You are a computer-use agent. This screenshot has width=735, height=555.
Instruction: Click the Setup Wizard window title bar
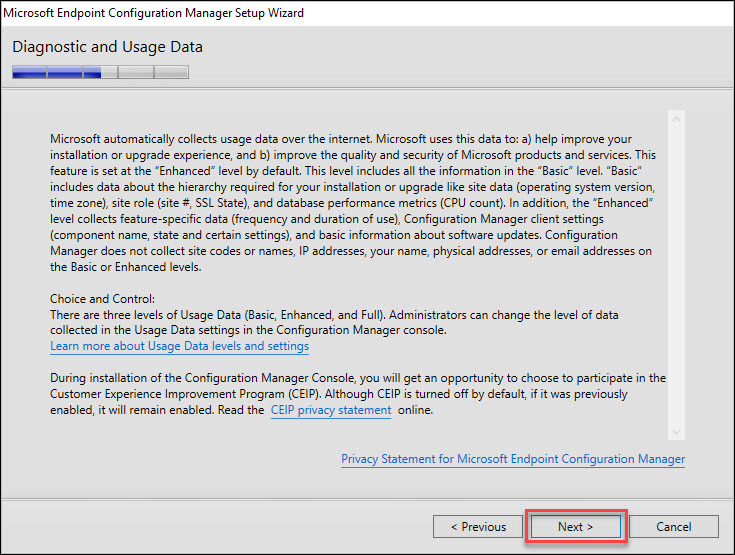coord(368,13)
